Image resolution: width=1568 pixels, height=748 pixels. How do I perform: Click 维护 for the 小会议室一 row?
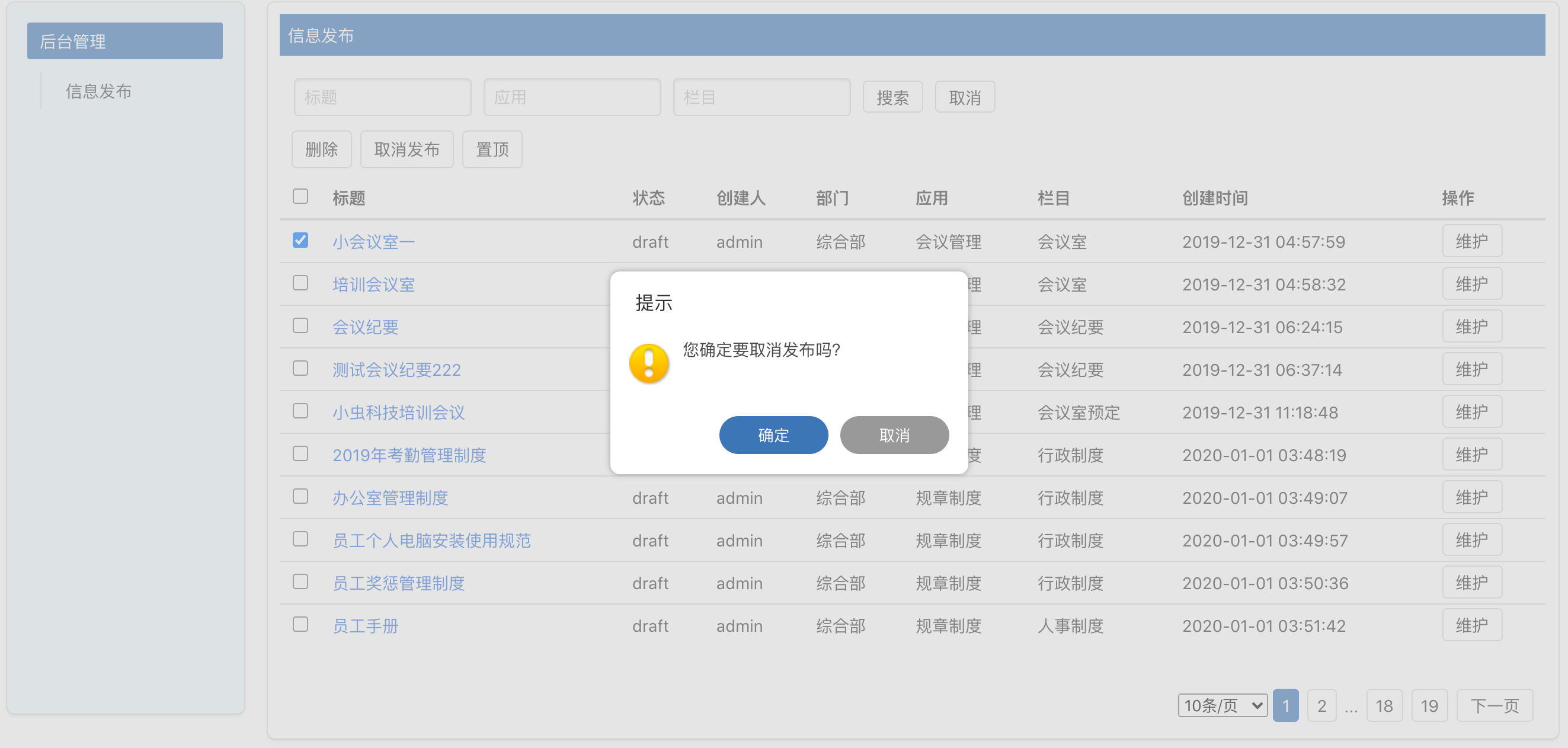(x=1471, y=241)
